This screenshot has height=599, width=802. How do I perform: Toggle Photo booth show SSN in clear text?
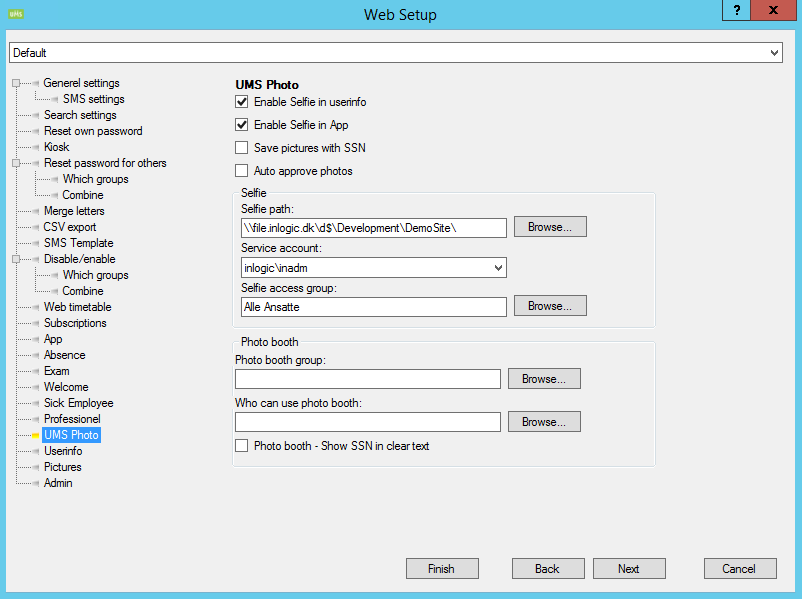[241, 446]
